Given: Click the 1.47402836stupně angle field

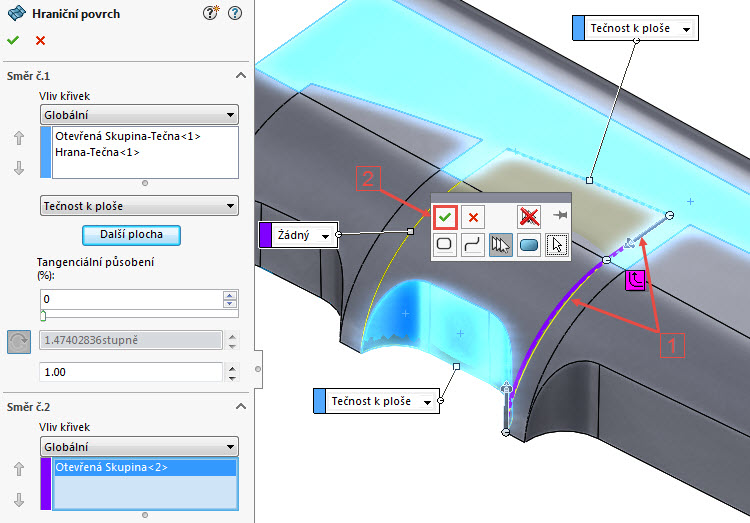Looking at the screenshot, I should 131,340.
